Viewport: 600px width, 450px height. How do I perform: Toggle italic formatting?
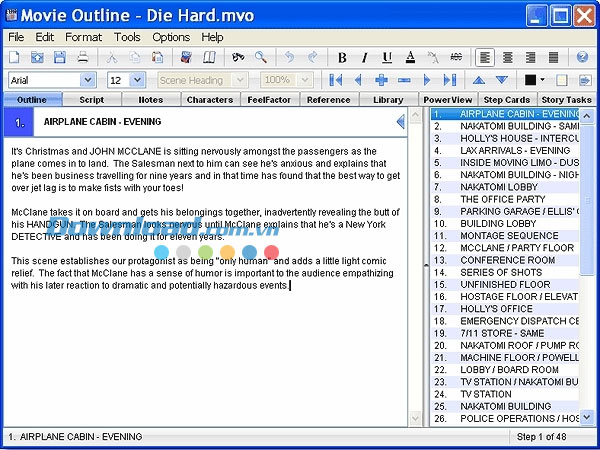[x=365, y=57]
